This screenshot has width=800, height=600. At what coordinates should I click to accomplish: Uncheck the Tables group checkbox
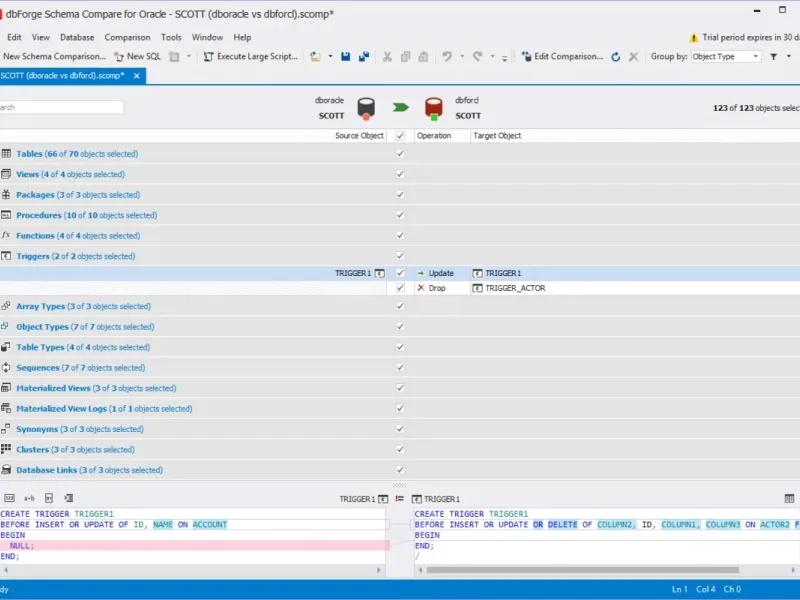(400, 154)
